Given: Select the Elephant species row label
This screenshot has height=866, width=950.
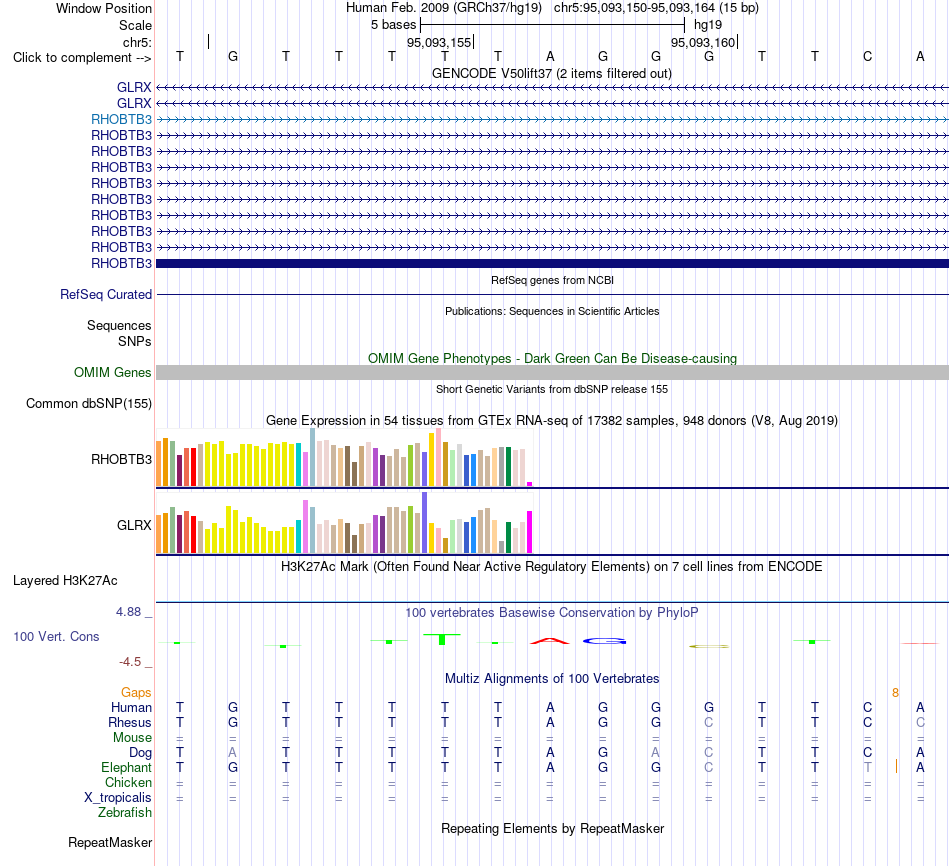Looking at the screenshot, I should [126, 767].
